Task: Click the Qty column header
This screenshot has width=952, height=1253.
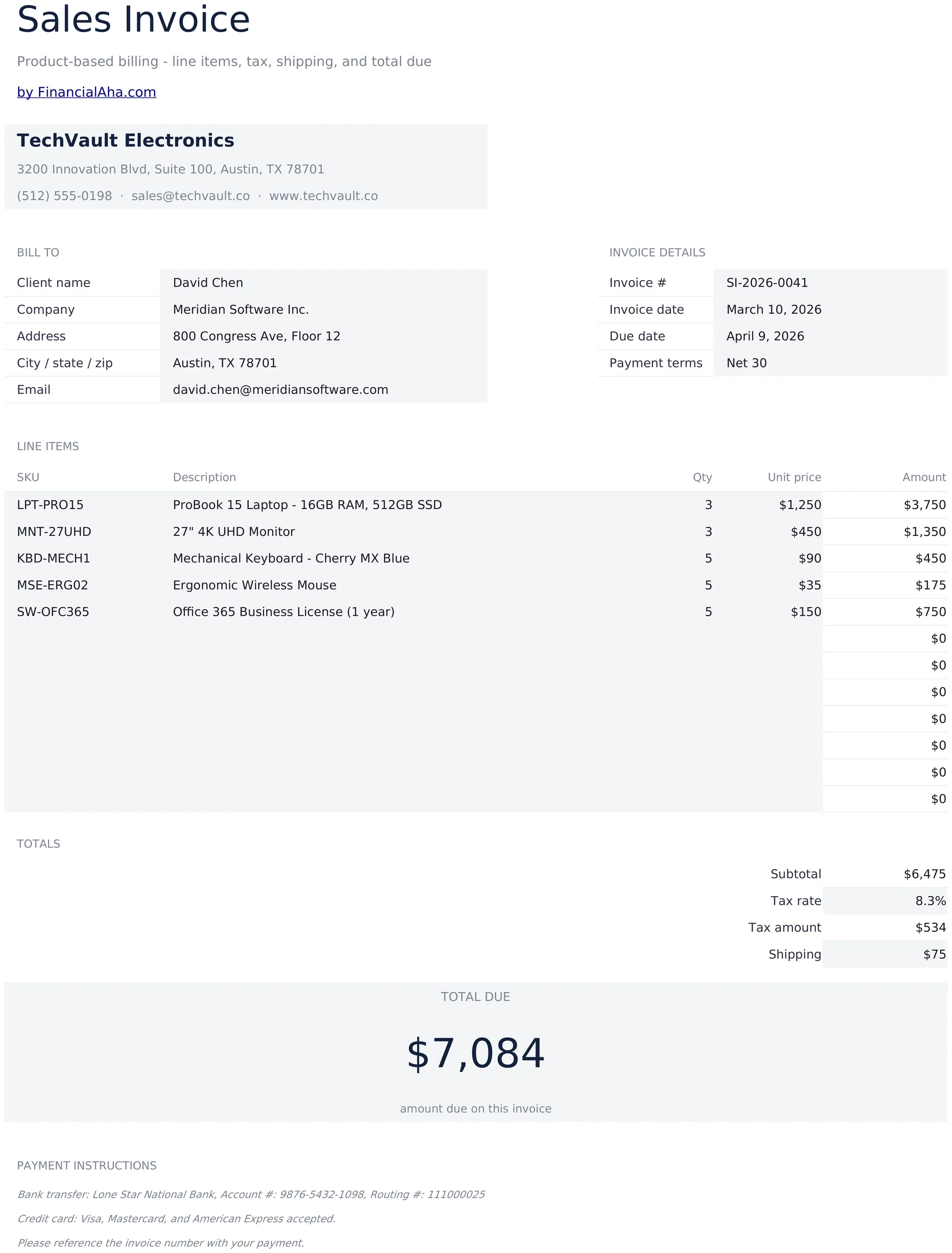Action: (x=703, y=477)
